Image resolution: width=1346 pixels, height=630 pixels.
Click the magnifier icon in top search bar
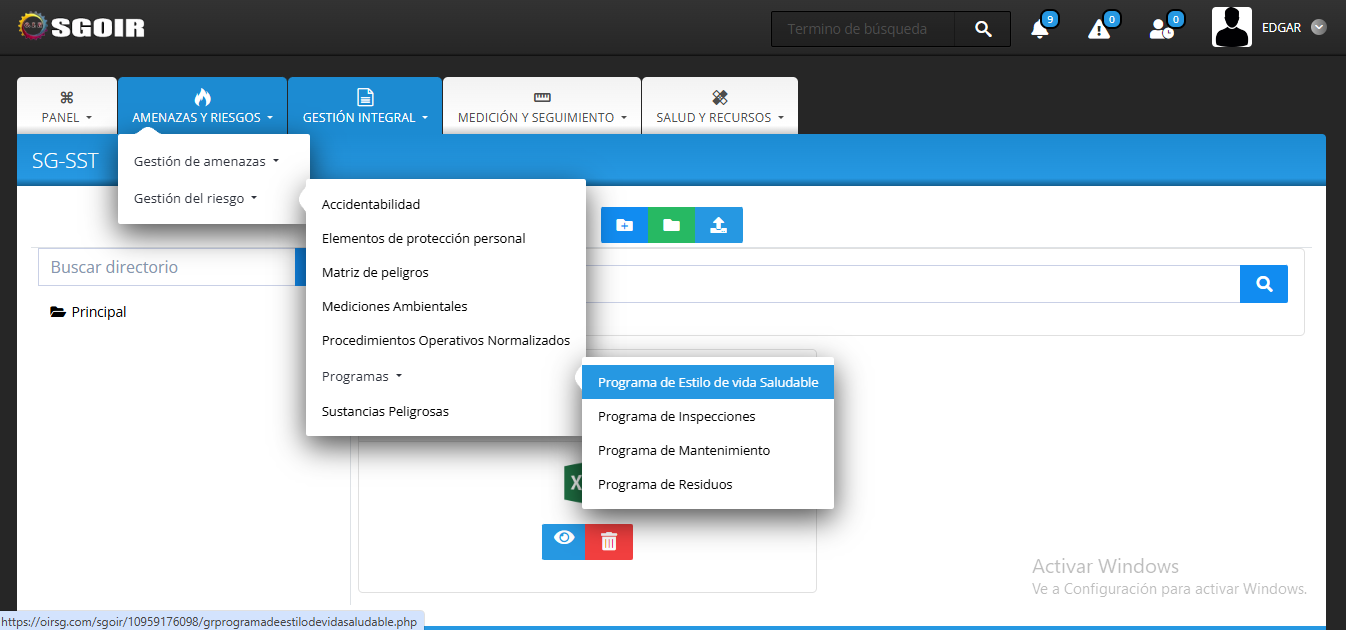coord(983,29)
